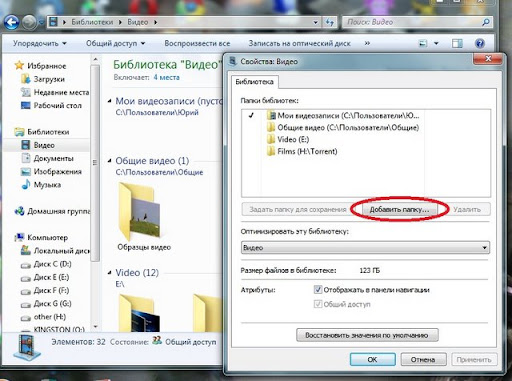The height and width of the screenshot is (381, 512).
Task: Open other (H:) drive
Action: coord(43,317)
